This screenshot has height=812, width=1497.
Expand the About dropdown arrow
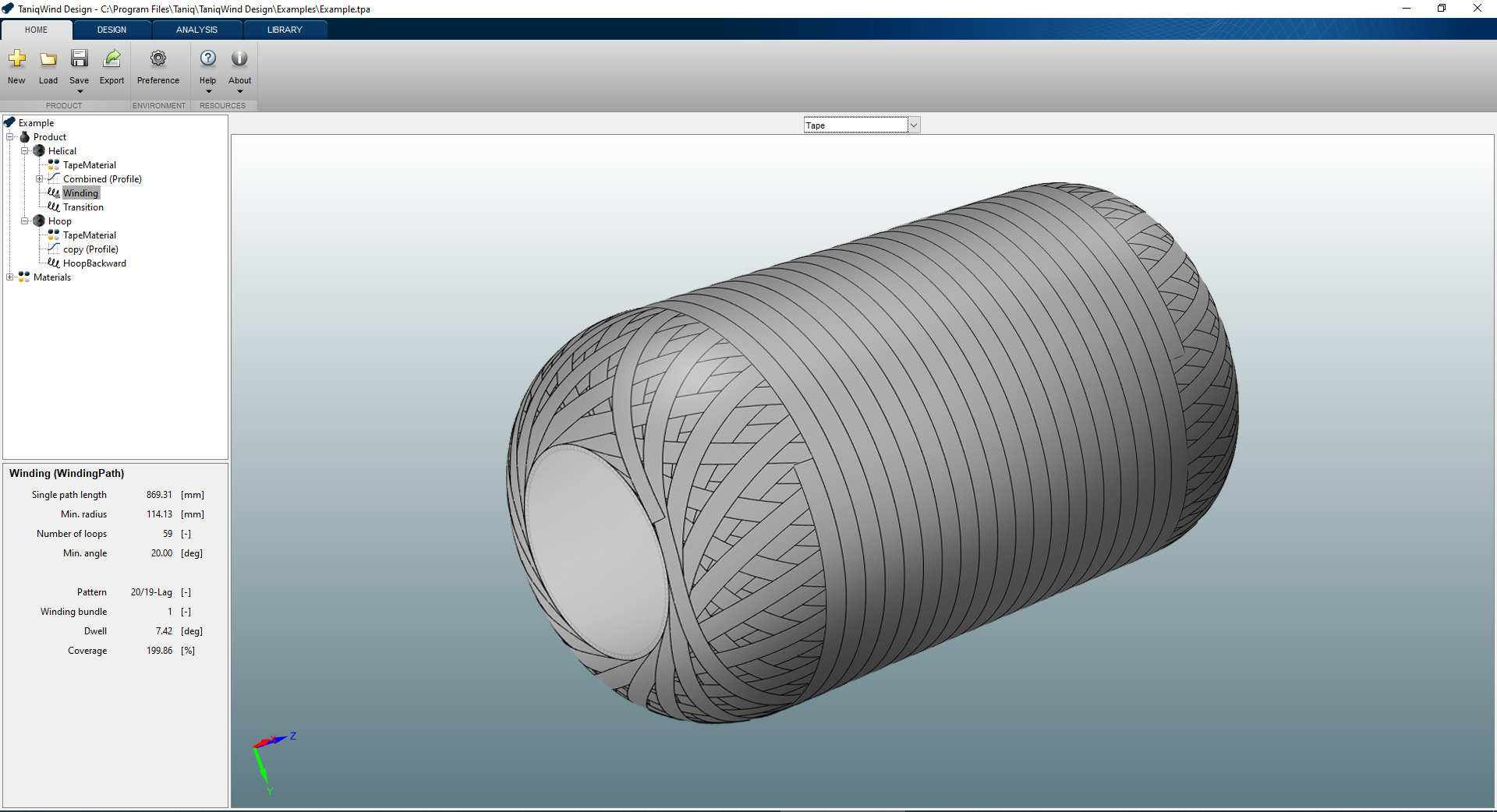tap(239, 91)
